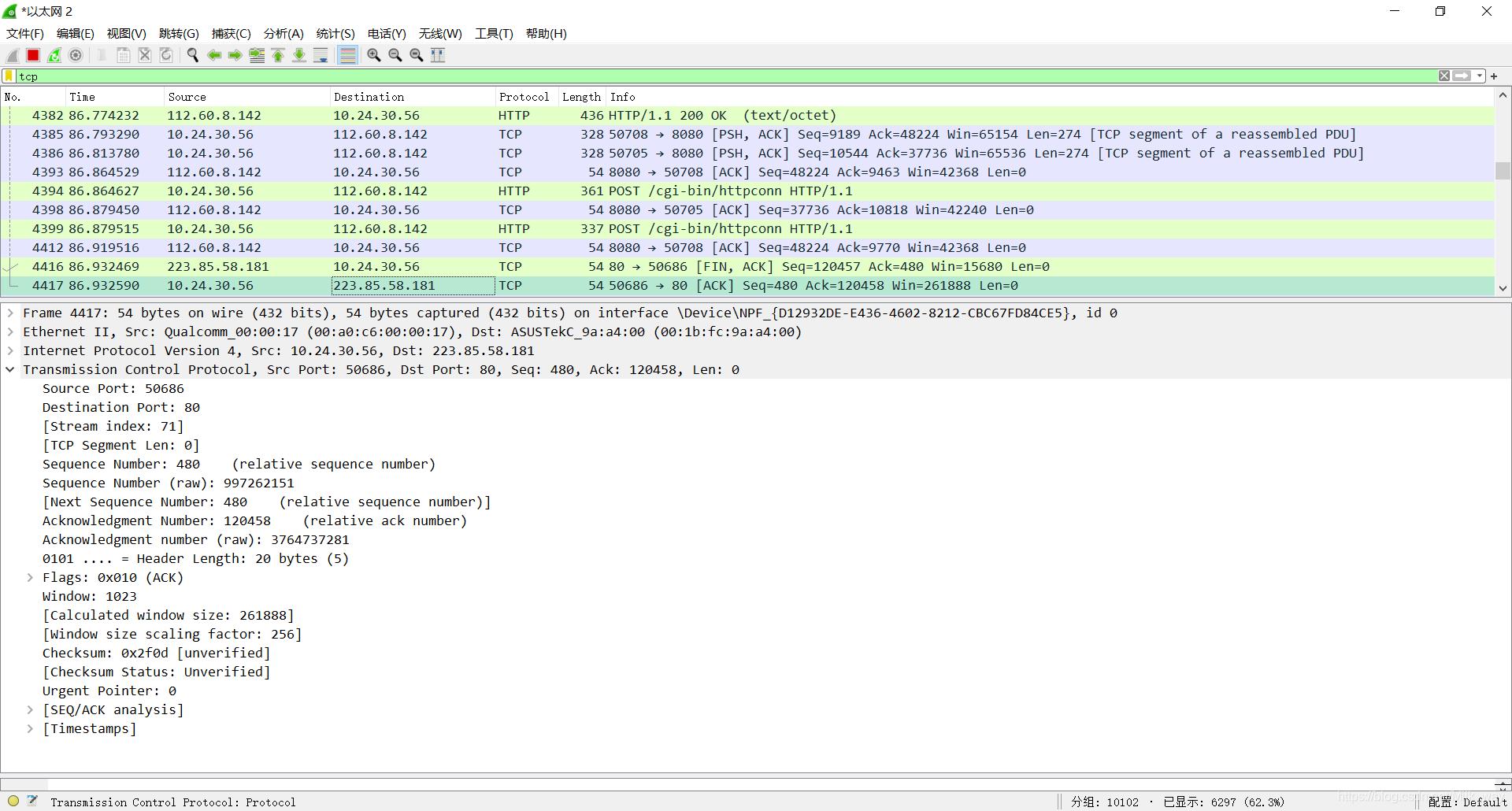Expand the Flags: 0x010 (ACK) field
The width and height of the screenshot is (1512, 811).
[x=30, y=578]
